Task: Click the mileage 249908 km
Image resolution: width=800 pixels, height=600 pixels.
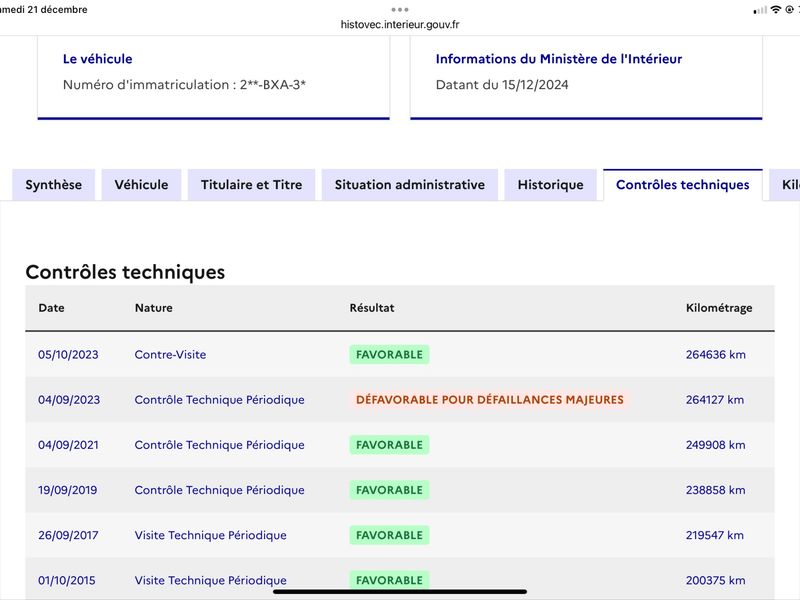Action: [x=715, y=445]
